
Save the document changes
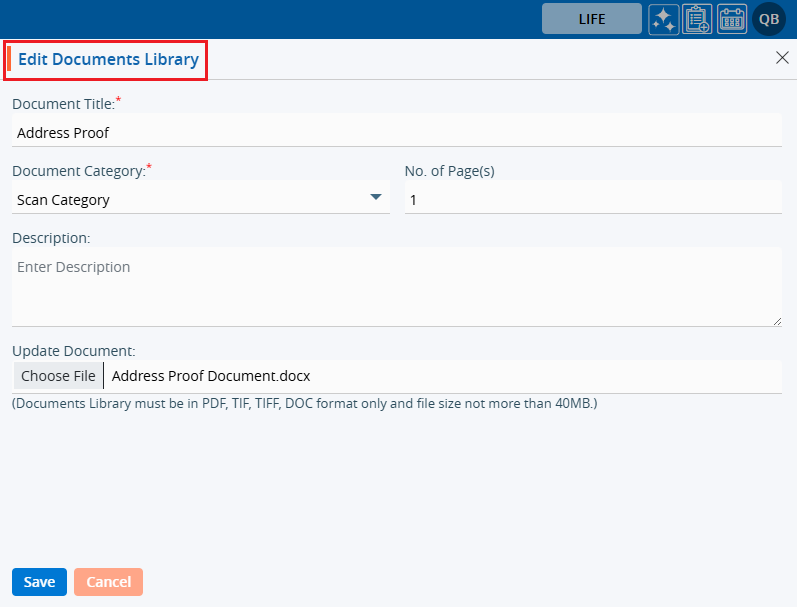pyautogui.click(x=39, y=582)
